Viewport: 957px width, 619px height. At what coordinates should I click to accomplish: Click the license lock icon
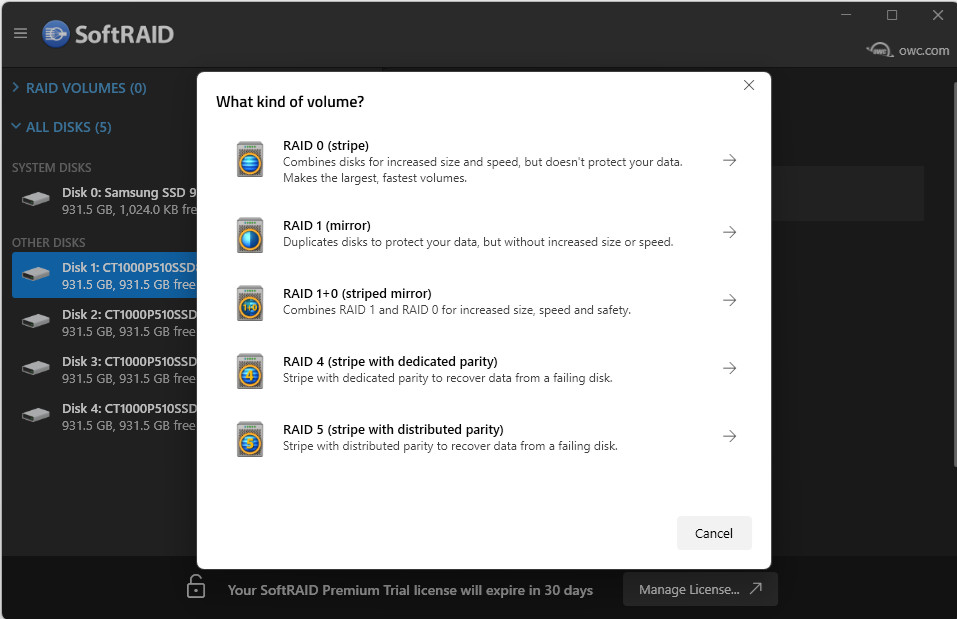pyautogui.click(x=195, y=586)
